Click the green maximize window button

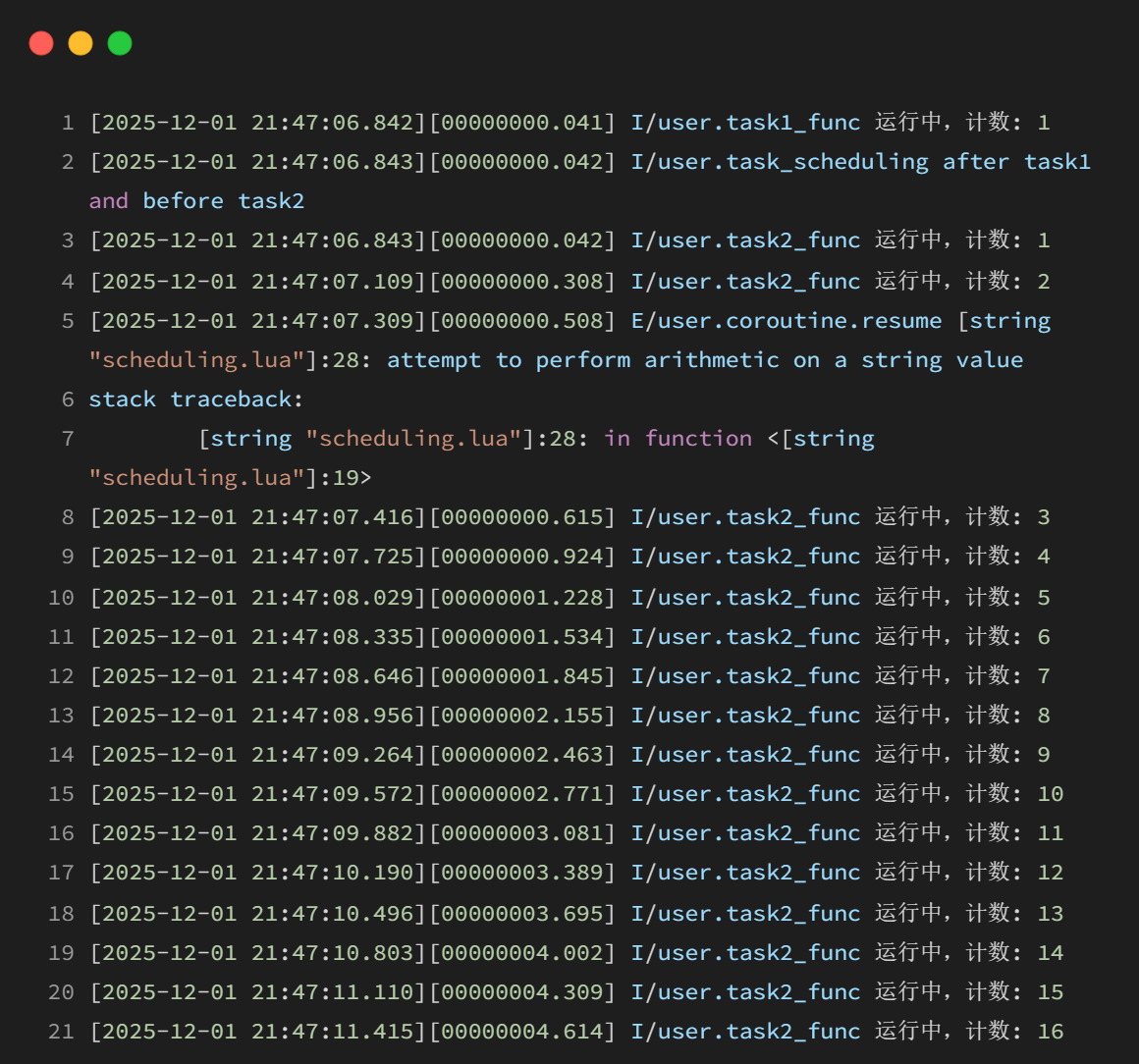[120, 43]
